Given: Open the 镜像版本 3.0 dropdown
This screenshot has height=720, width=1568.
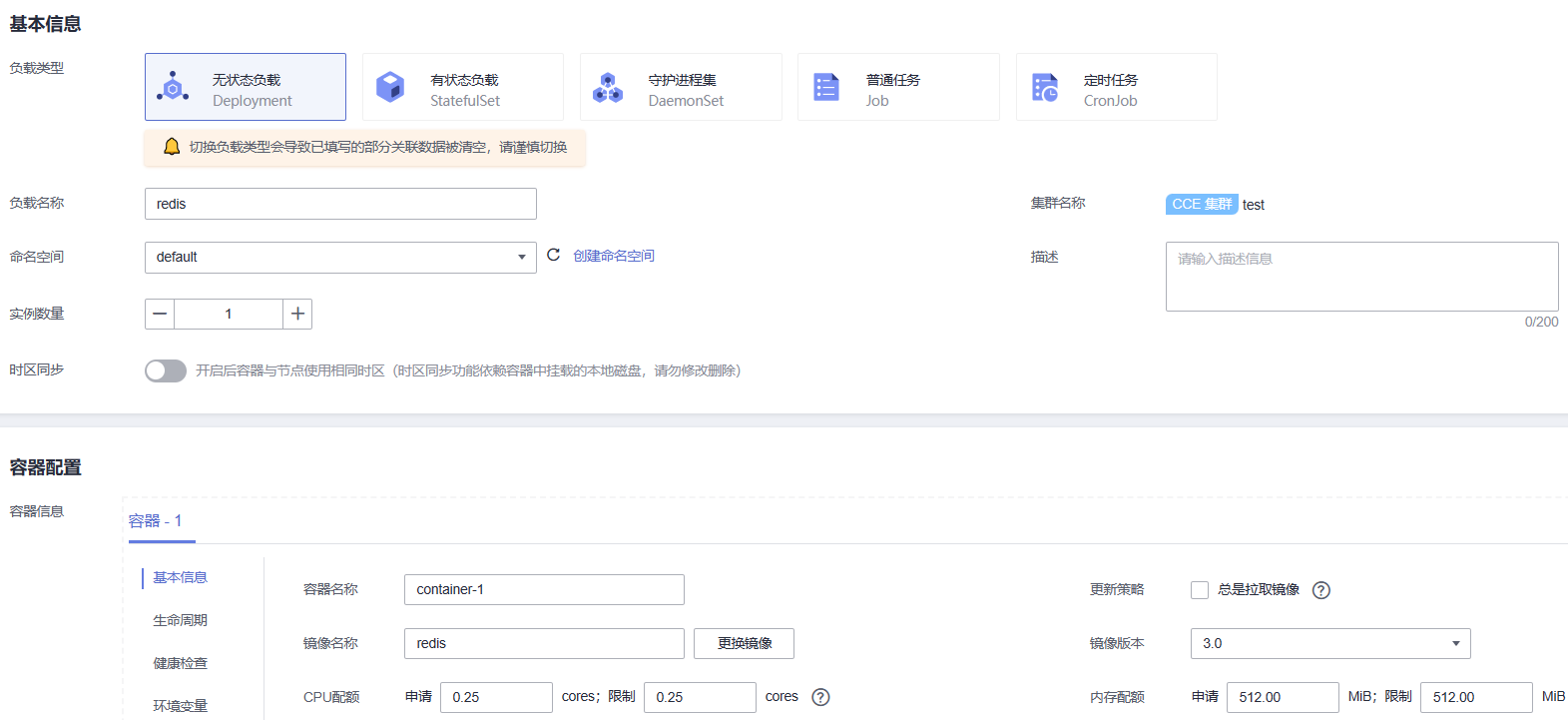Looking at the screenshot, I should point(1330,643).
